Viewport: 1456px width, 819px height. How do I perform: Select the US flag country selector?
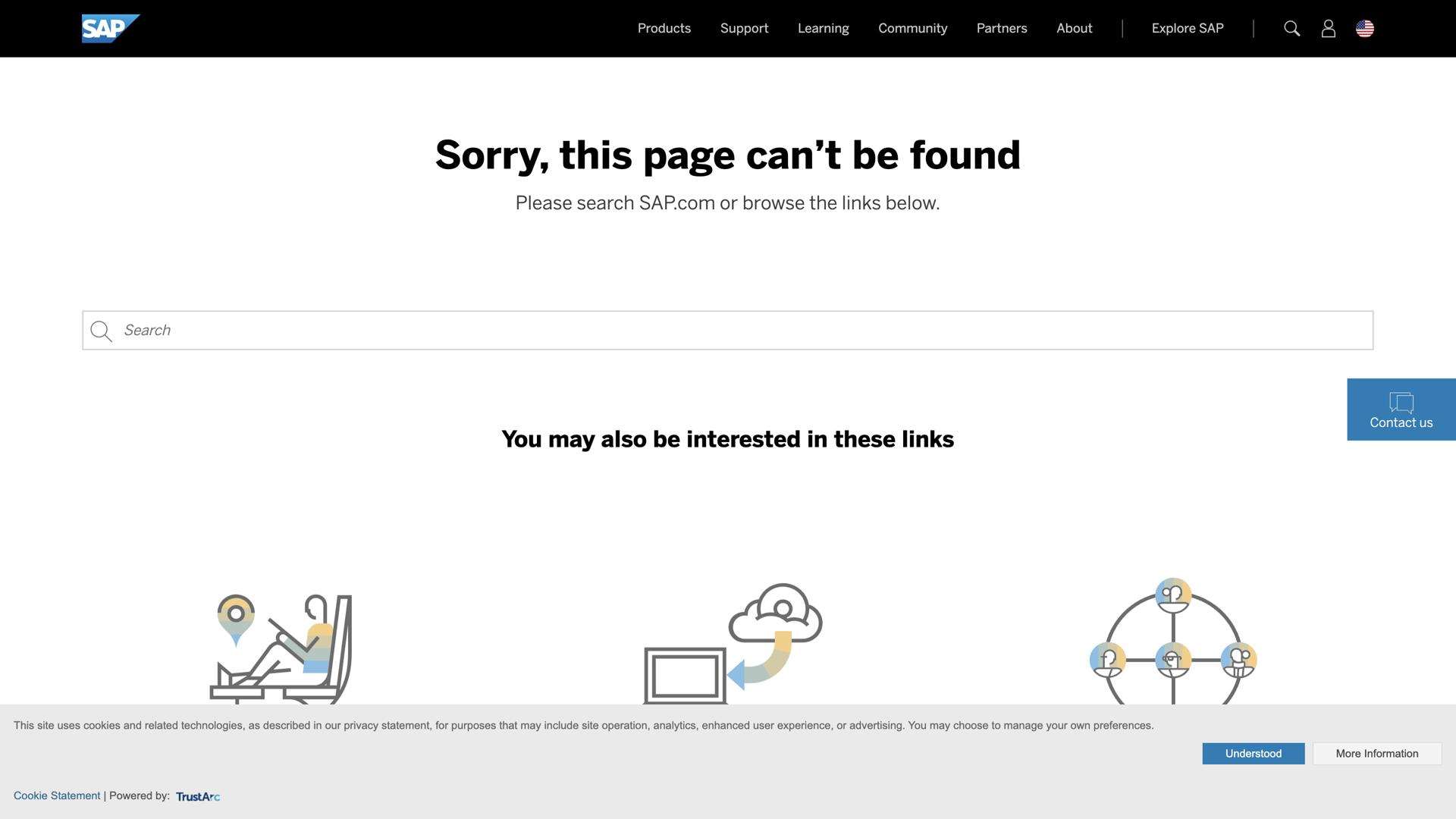[1365, 29]
